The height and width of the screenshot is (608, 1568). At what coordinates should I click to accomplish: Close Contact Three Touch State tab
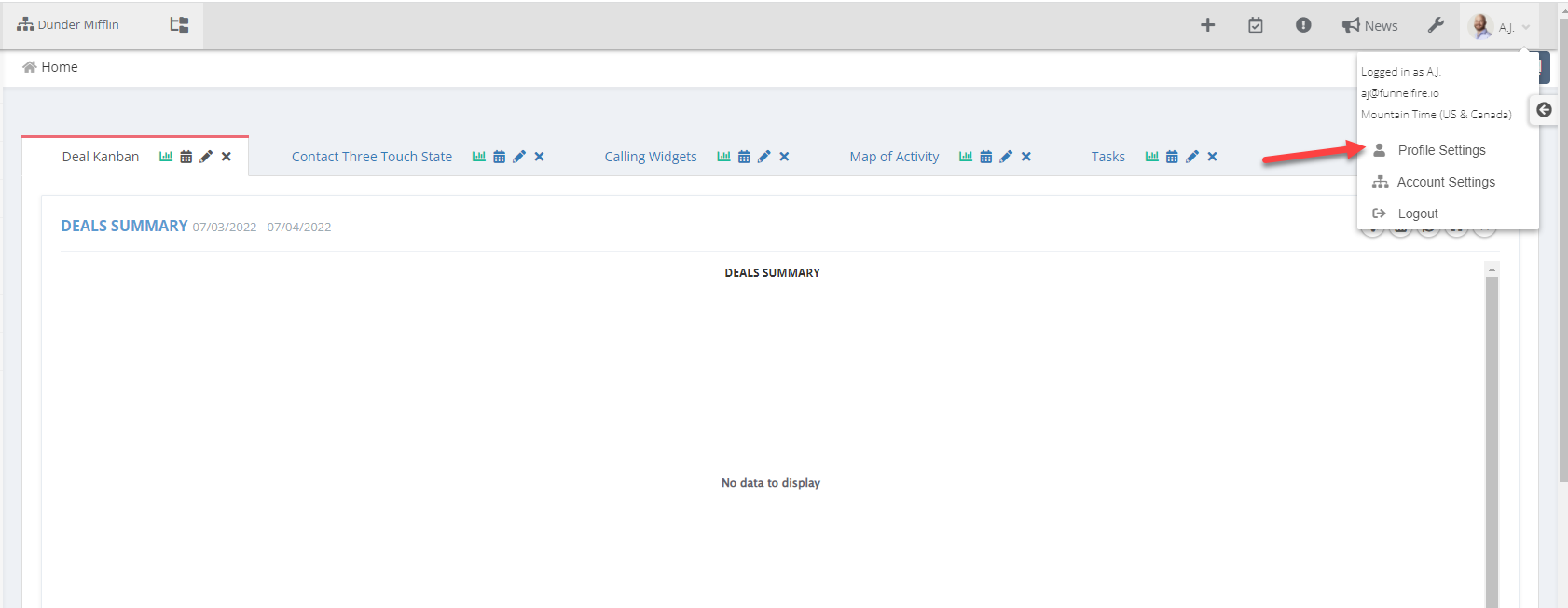pos(540,157)
